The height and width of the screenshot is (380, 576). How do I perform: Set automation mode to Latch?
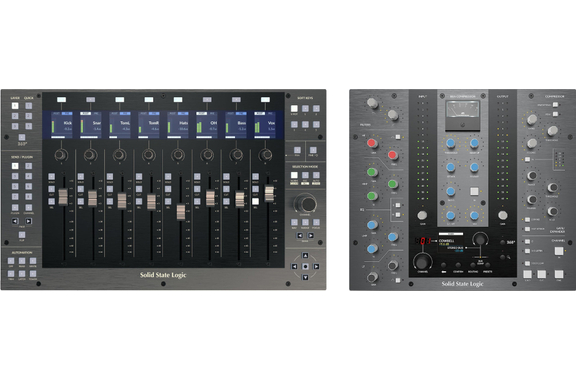[x=22, y=274]
